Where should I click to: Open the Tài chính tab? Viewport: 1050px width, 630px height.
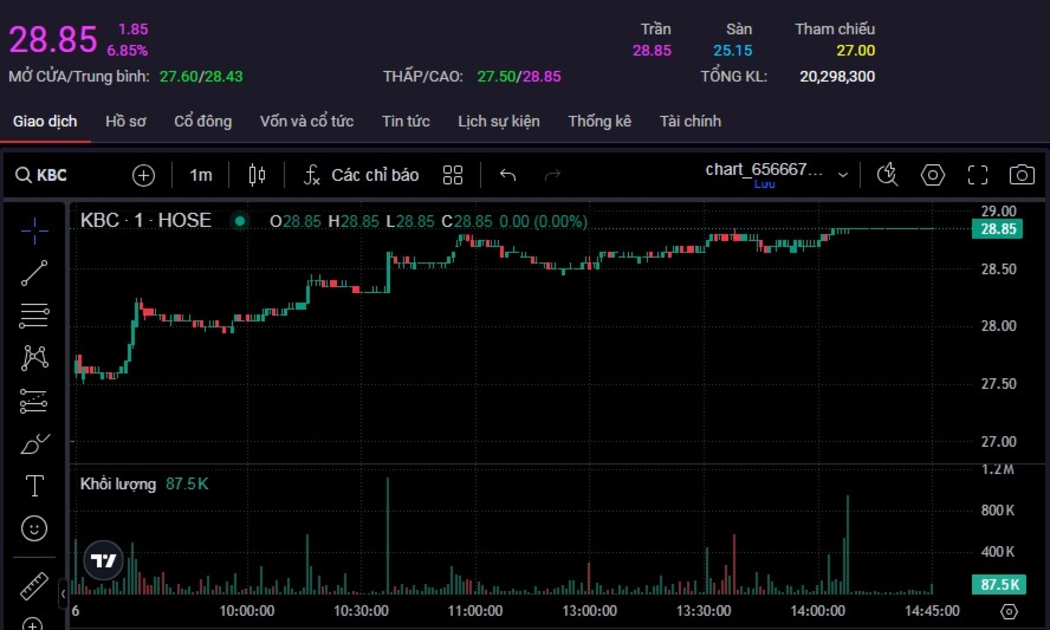click(689, 121)
